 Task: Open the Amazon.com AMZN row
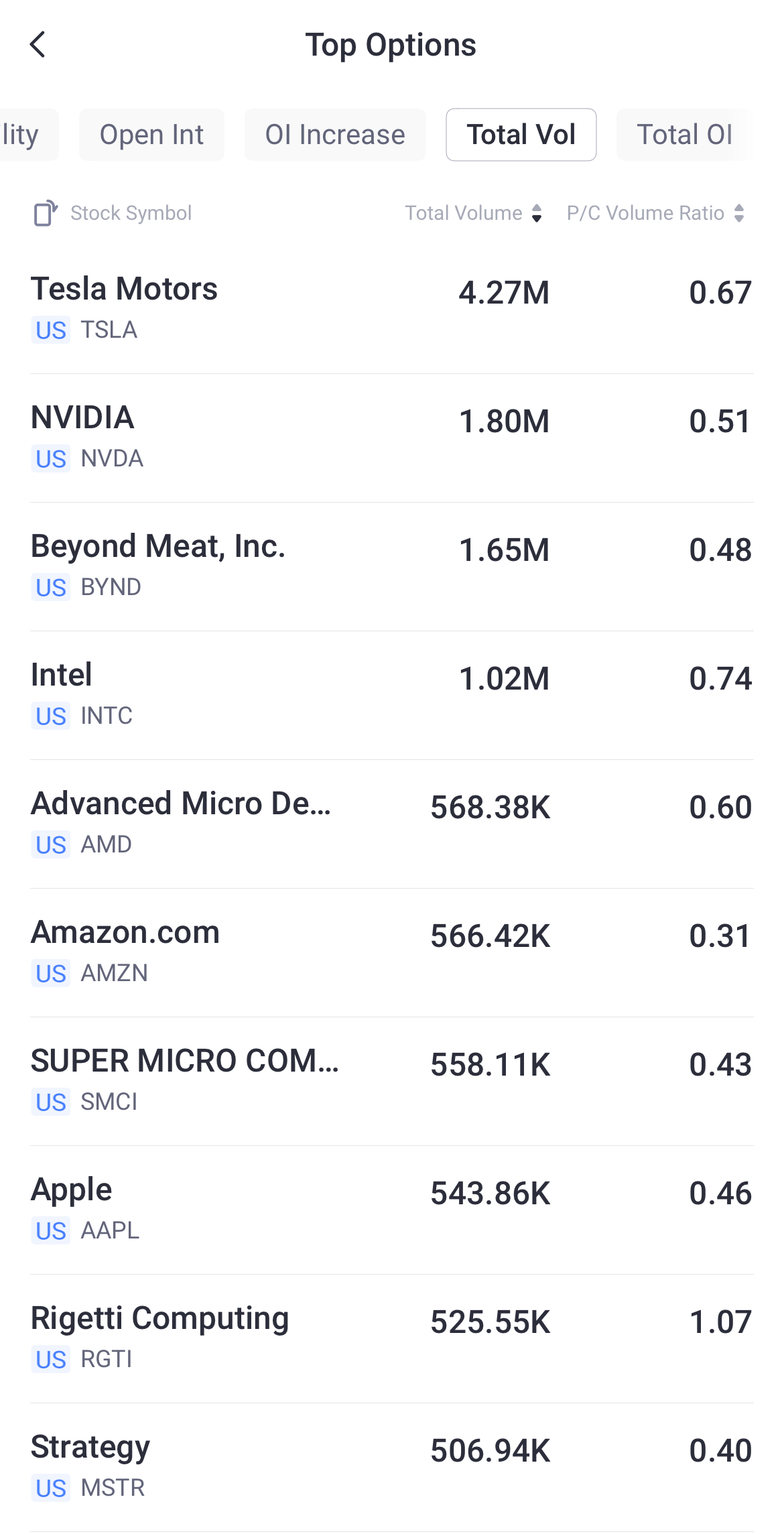(x=392, y=952)
